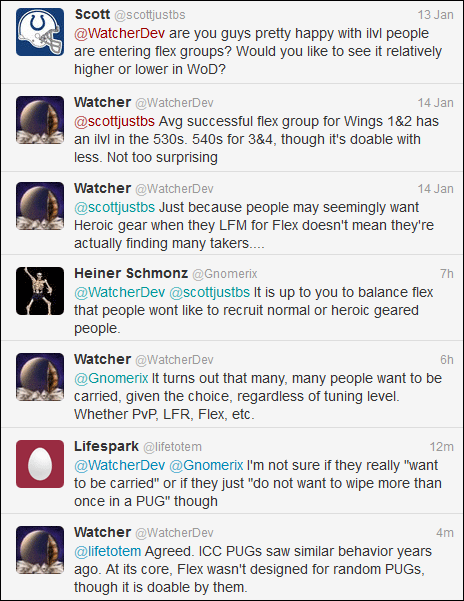
Task: Open Scott's profile name link
Action: tap(92, 15)
